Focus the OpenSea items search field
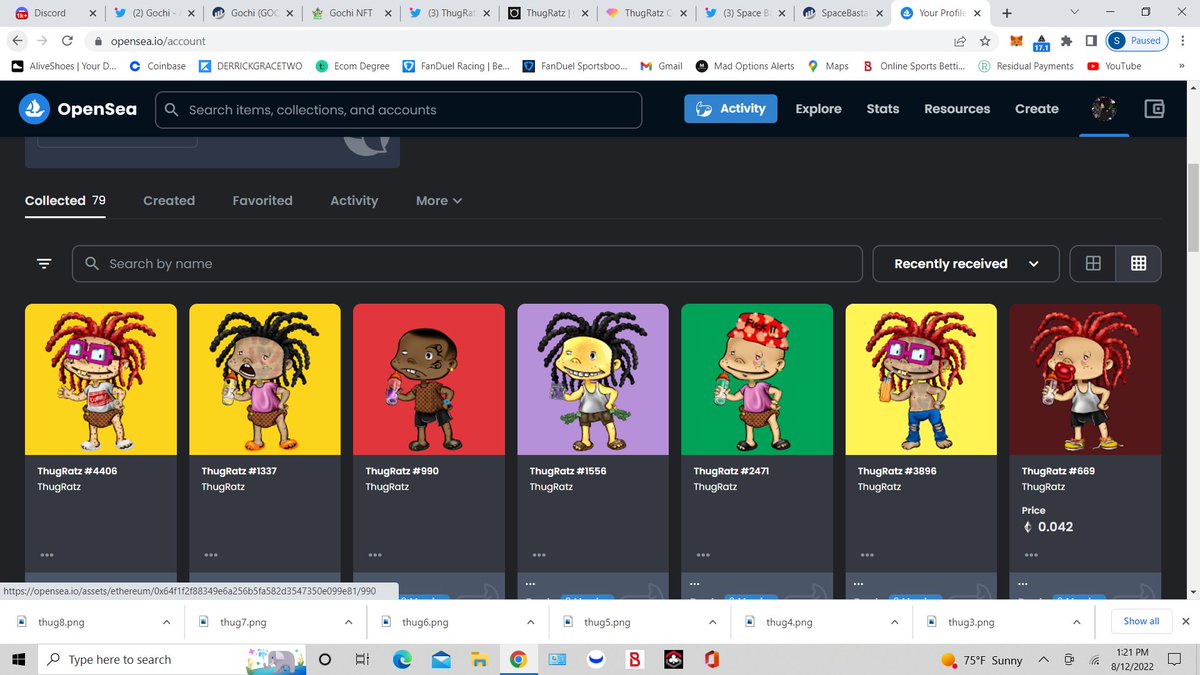The height and width of the screenshot is (675, 1200). [398, 110]
